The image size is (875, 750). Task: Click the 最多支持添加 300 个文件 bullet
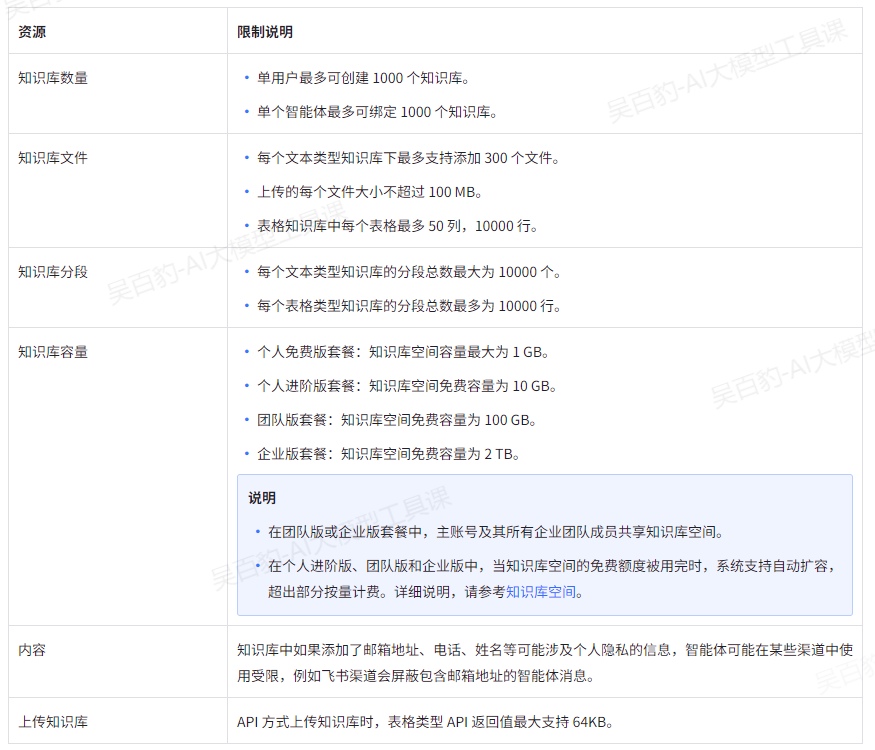[408, 158]
